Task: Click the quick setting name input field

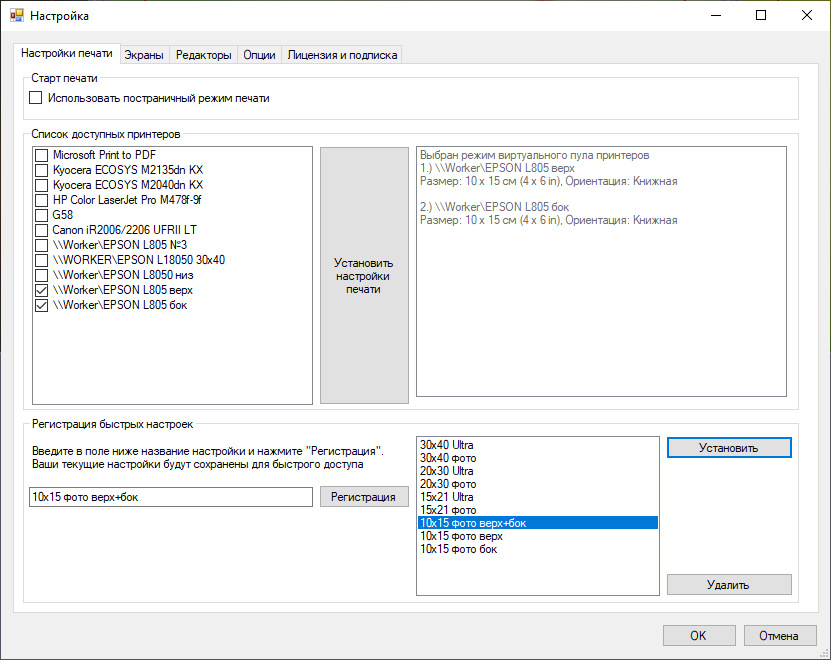Action: pos(171,497)
